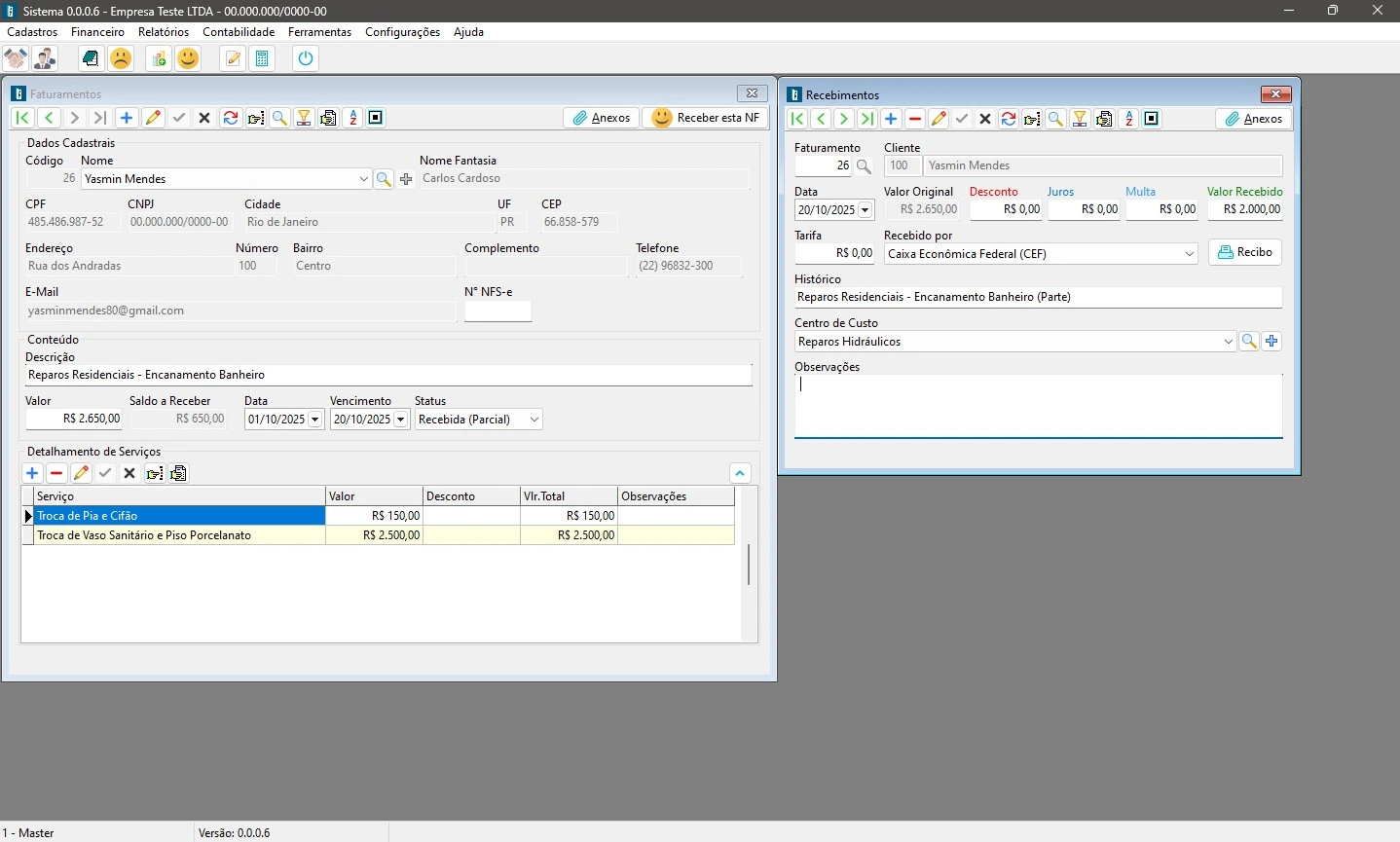
Task: Click the magnifier next to Faturamento number 26
Action: pyautogui.click(x=864, y=166)
